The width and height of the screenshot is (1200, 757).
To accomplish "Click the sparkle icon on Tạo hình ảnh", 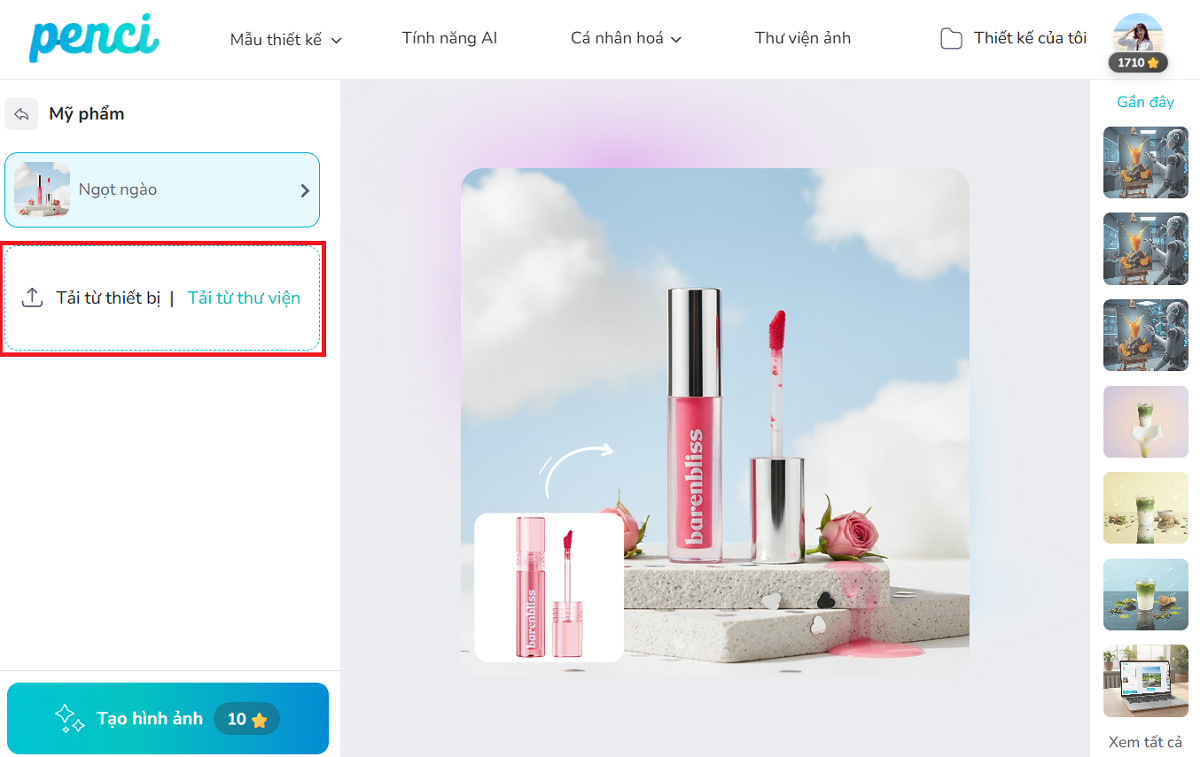I will coord(69,718).
